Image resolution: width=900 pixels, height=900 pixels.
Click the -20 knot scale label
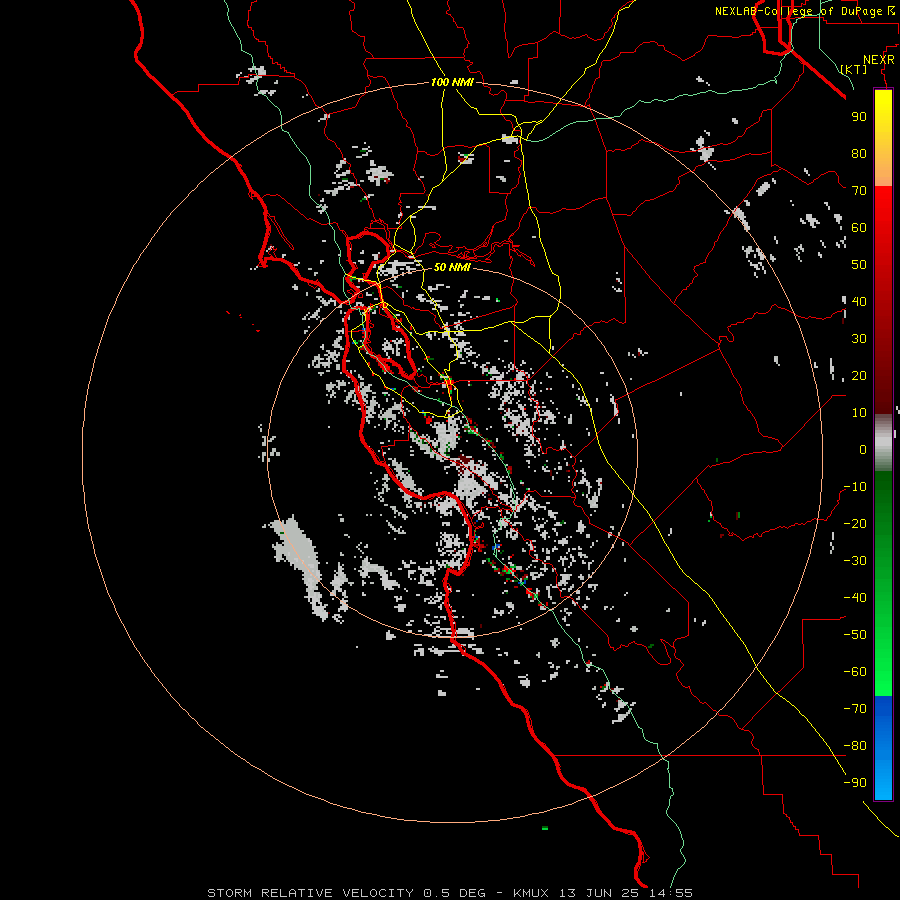pos(855,523)
